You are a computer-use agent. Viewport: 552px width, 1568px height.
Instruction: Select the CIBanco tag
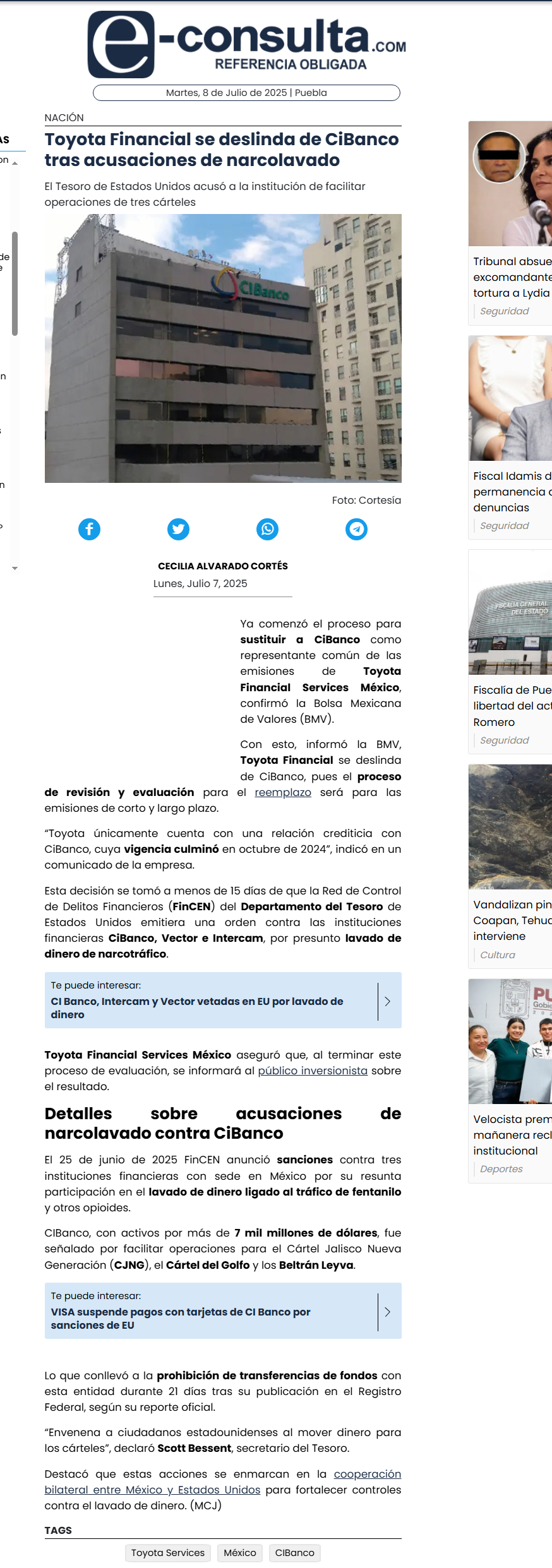click(294, 1553)
